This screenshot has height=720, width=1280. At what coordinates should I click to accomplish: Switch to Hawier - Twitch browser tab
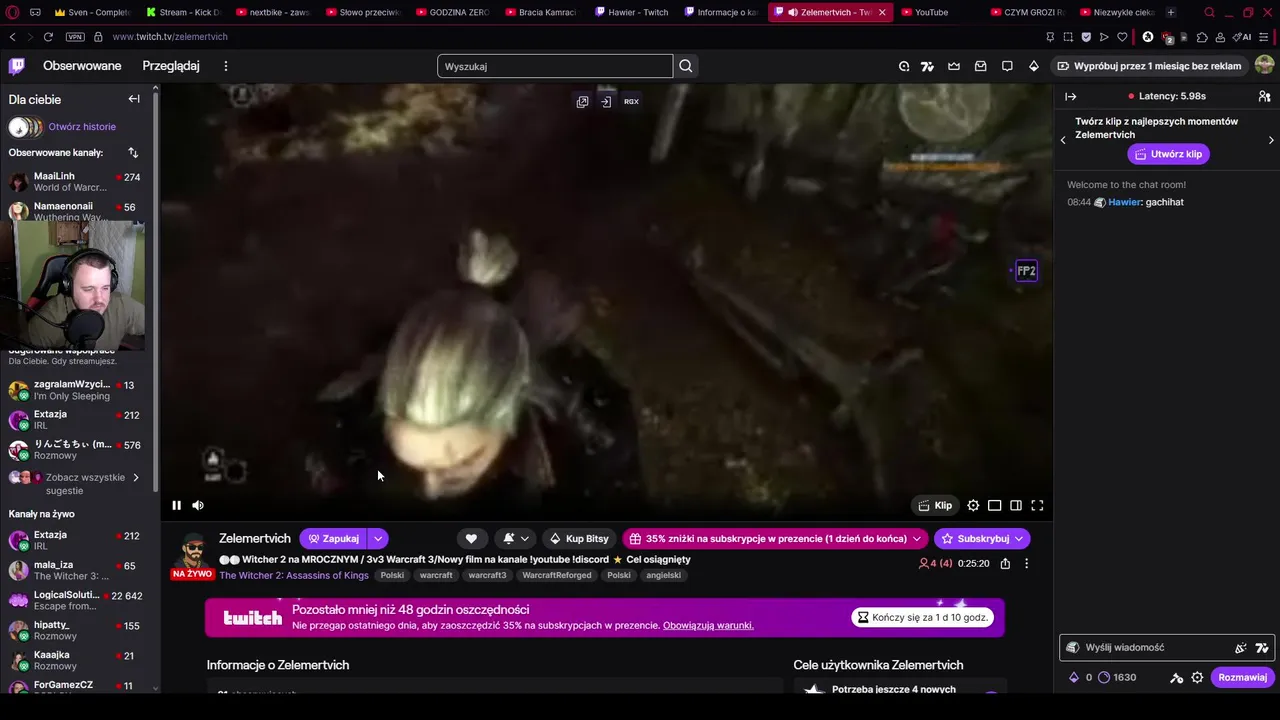coord(630,12)
